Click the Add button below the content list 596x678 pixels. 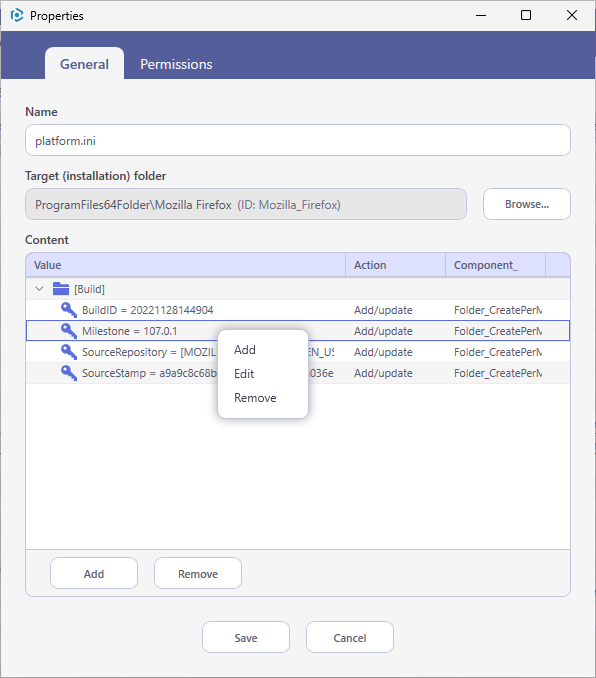94,574
